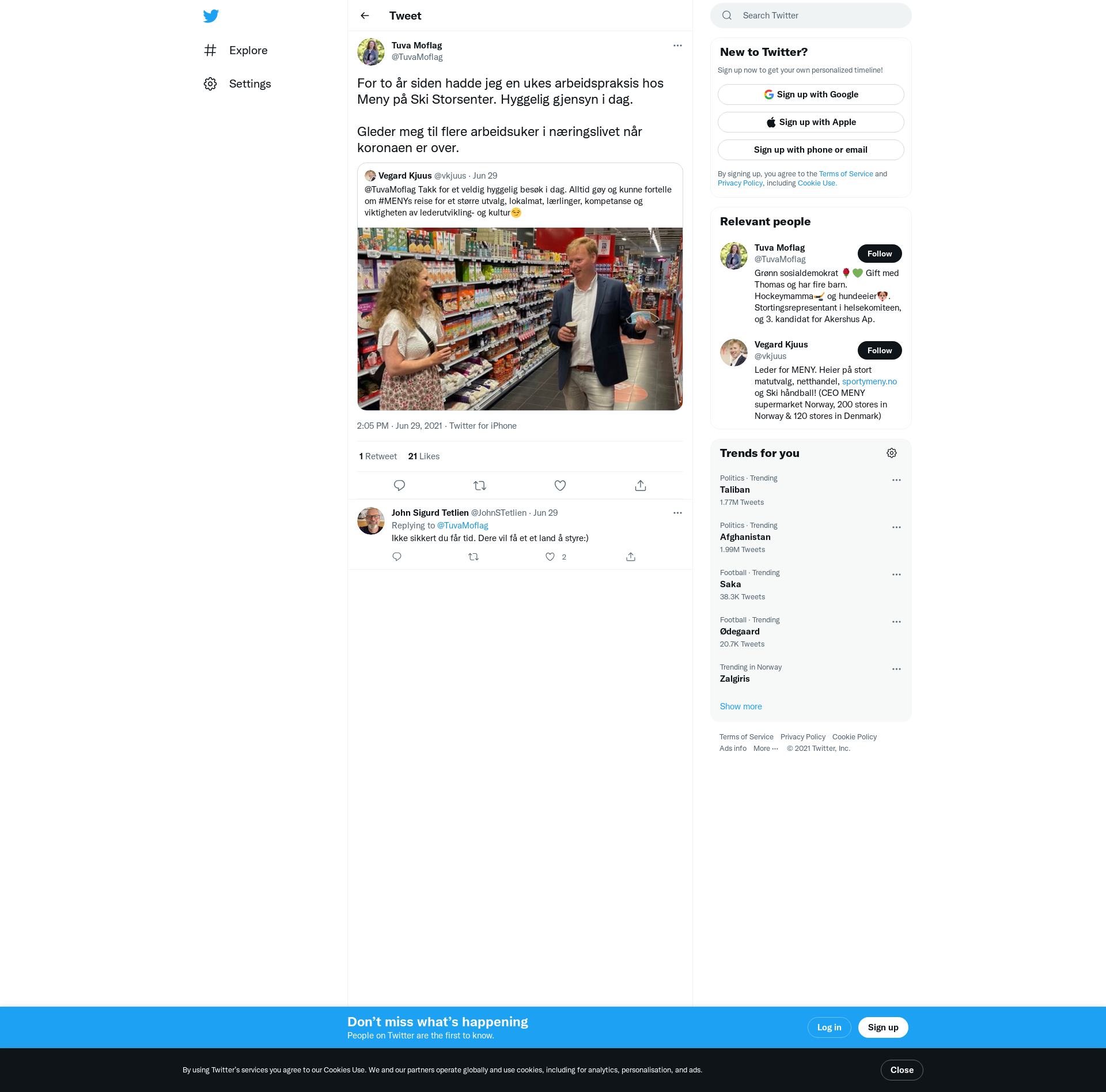Open Tuva Moflag avatar in Relevant people
Viewport: 1106px width, 1092px height.
point(734,256)
